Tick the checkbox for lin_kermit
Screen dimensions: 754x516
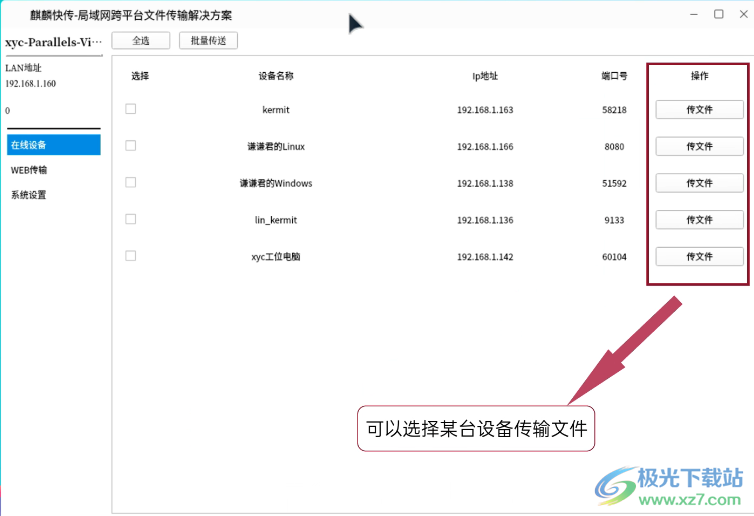click(130, 219)
